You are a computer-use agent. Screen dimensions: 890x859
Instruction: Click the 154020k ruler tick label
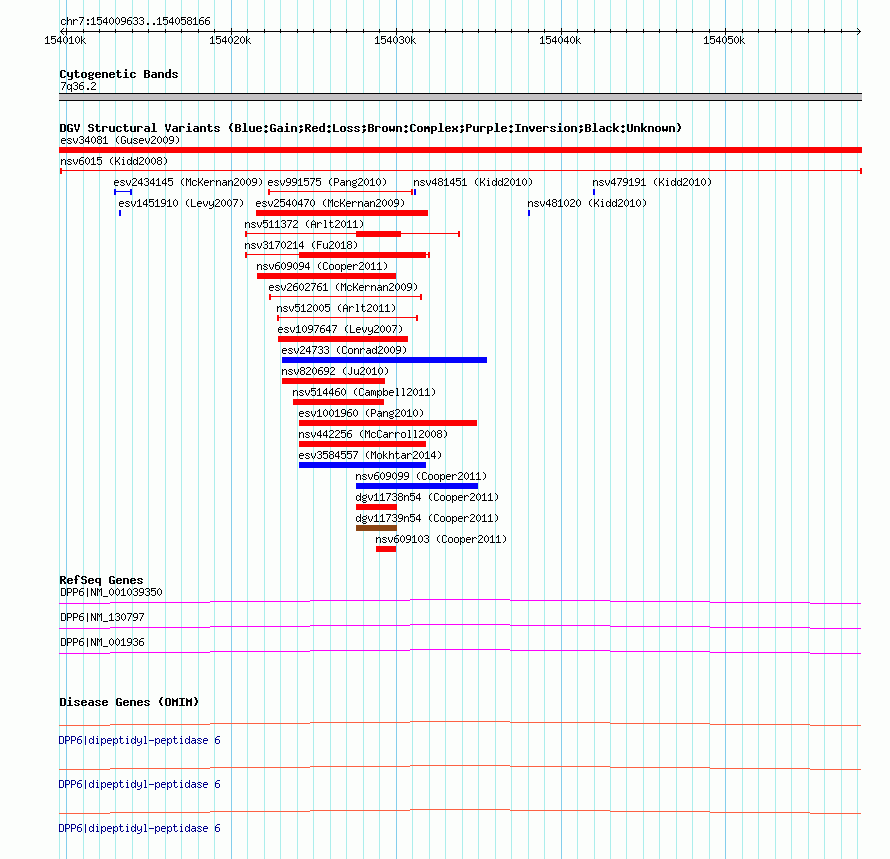pyautogui.click(x=230, y=40)
